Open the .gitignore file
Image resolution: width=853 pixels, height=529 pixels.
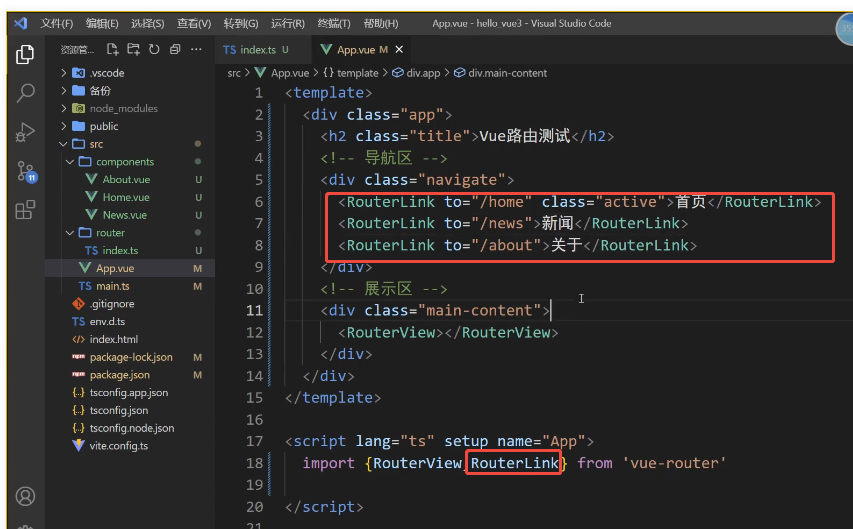pyautogui.click(x=112, y=304)
